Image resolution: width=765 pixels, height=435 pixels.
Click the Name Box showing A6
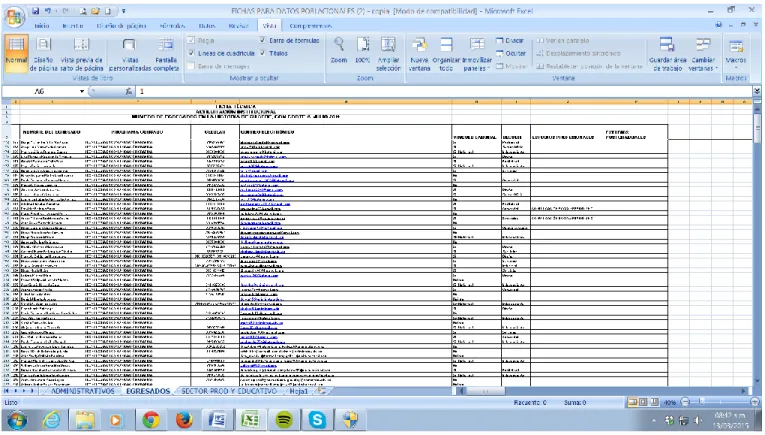(40, 91)
